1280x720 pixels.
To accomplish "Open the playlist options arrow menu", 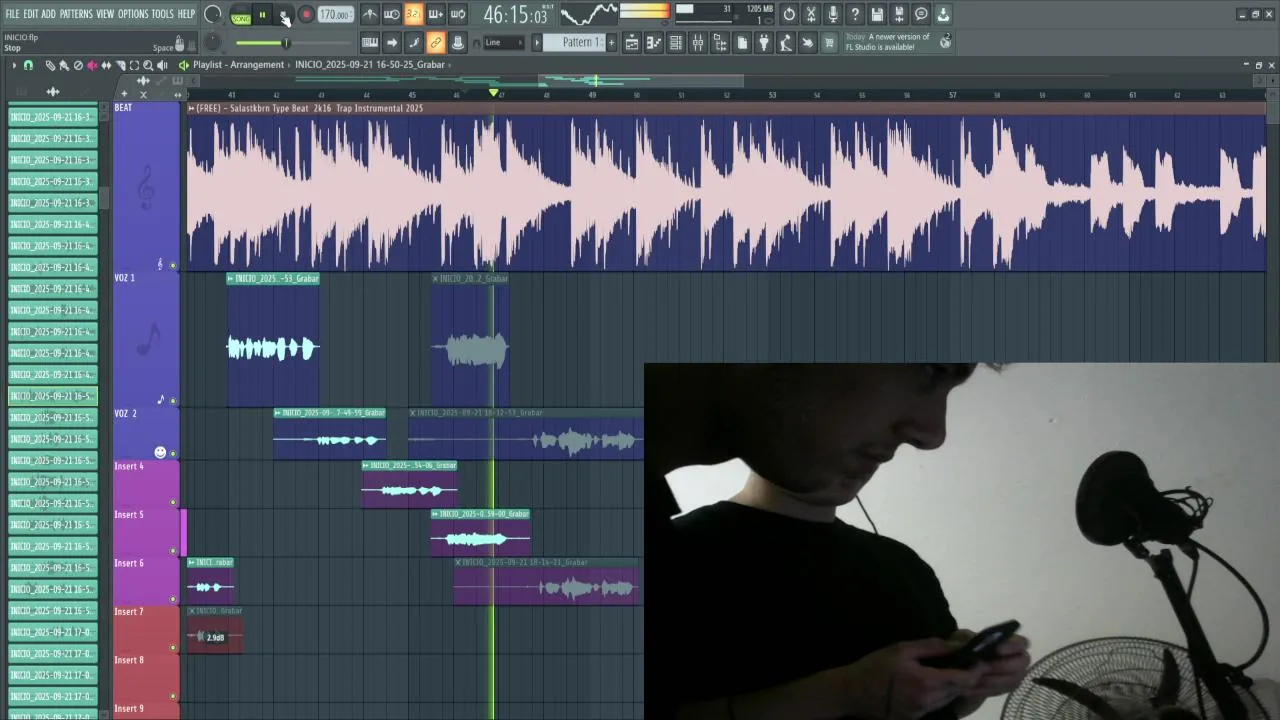I will (14, 65).
